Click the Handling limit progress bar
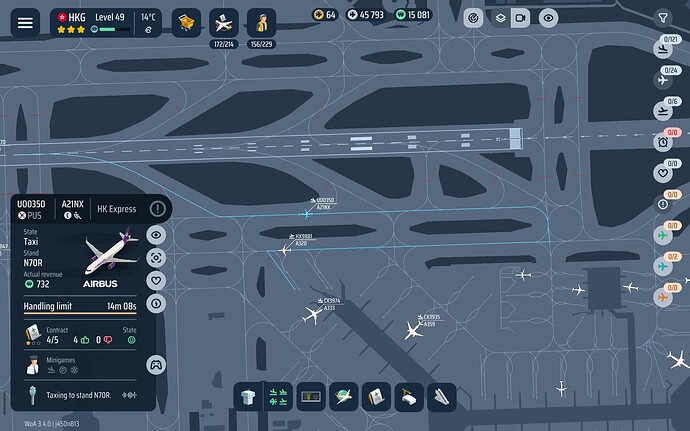 pos(79,314)
